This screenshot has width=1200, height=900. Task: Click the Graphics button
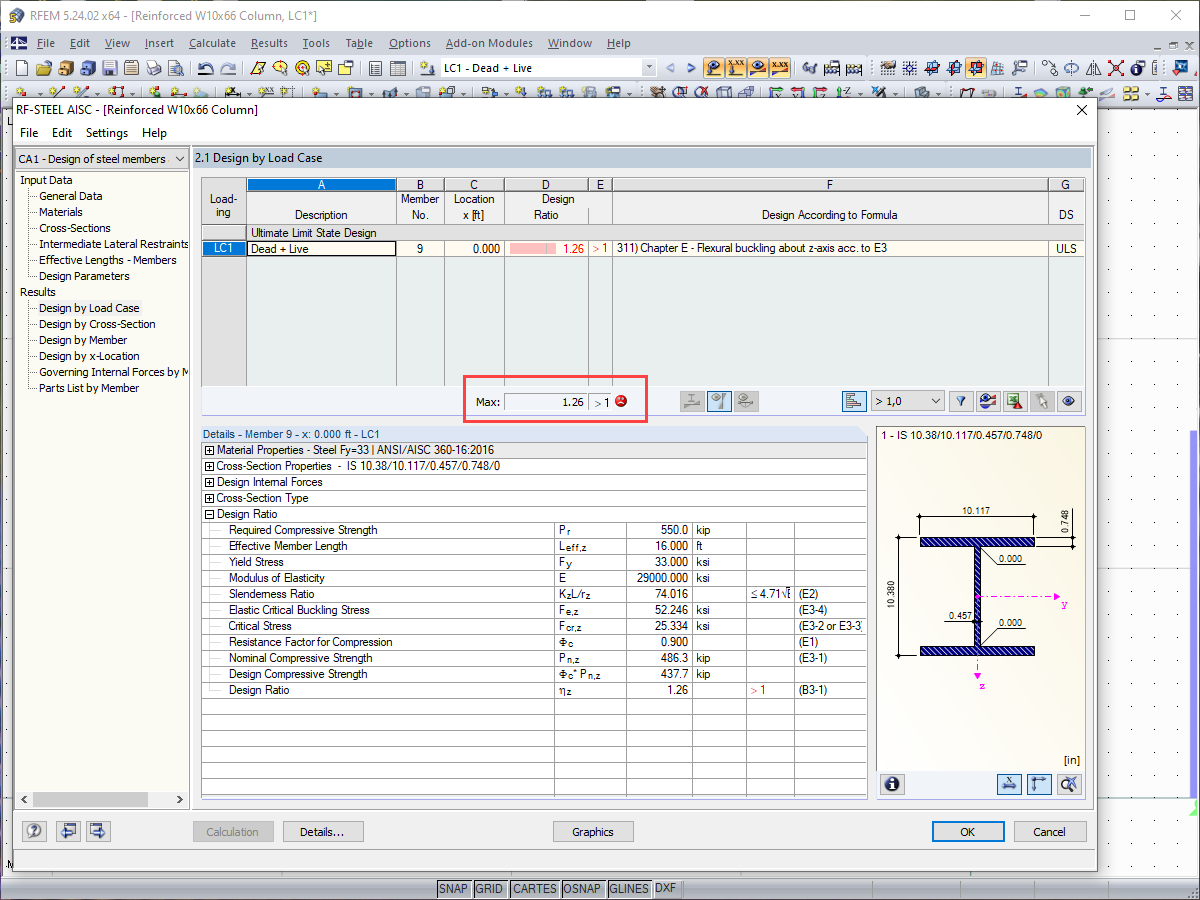[x=593, y=832]
